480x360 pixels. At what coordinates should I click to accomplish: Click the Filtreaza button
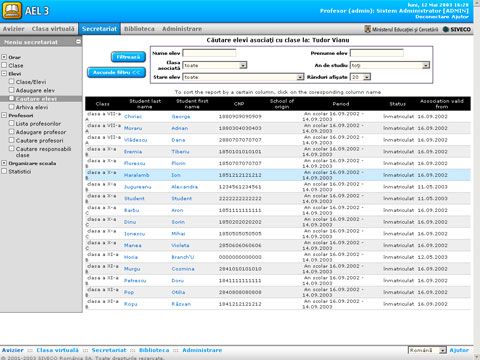pos(128,57)
